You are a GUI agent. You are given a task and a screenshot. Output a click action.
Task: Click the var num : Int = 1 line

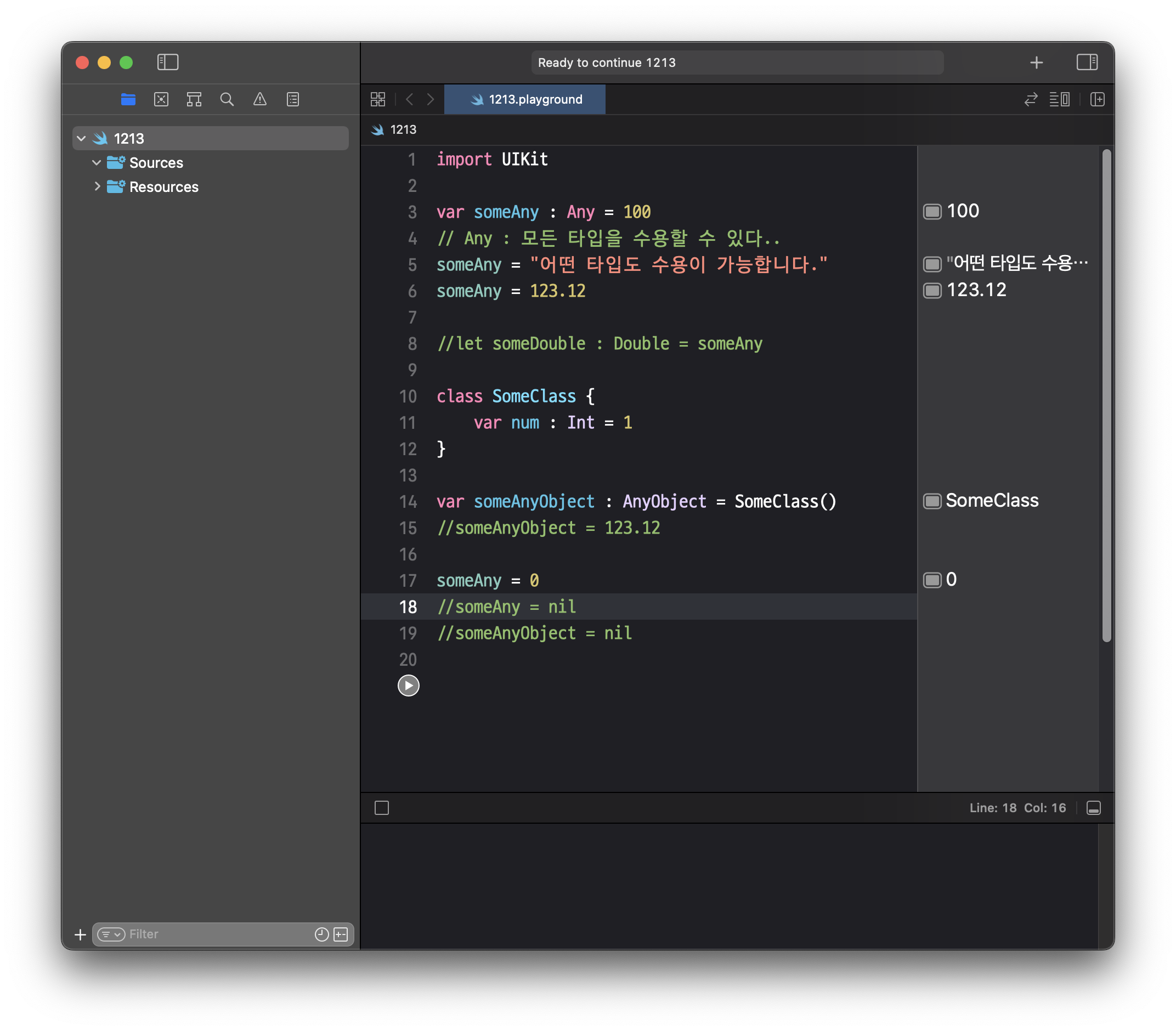pos(552,422)
